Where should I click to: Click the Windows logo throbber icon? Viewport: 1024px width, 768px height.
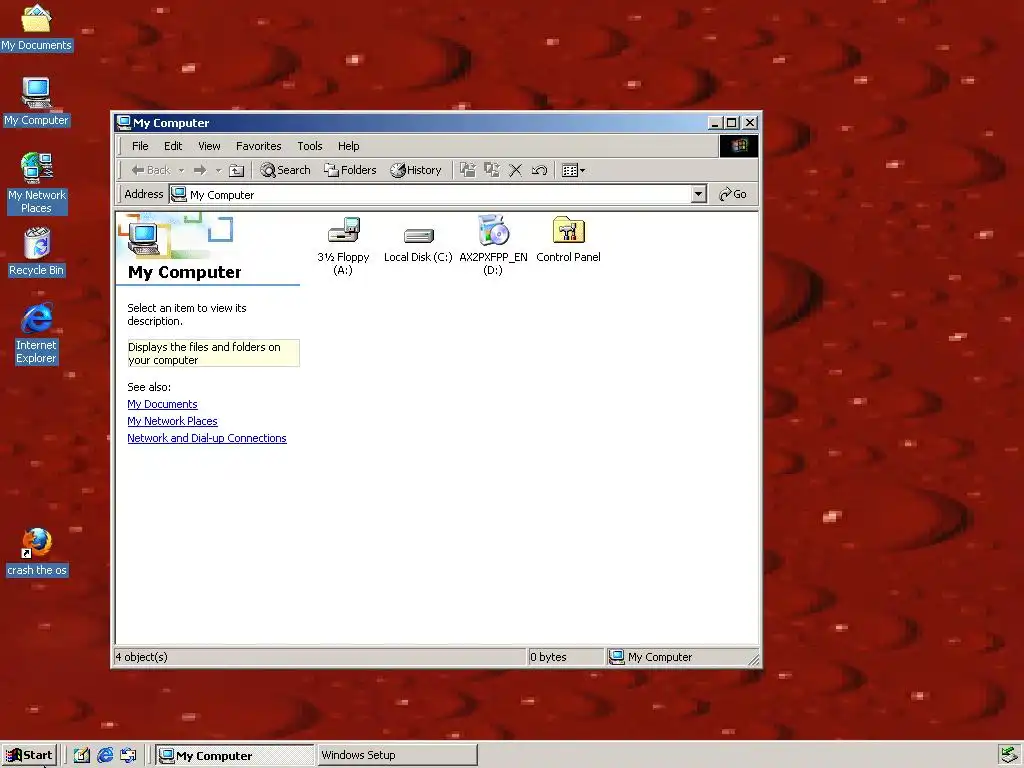tap(739, 146)
